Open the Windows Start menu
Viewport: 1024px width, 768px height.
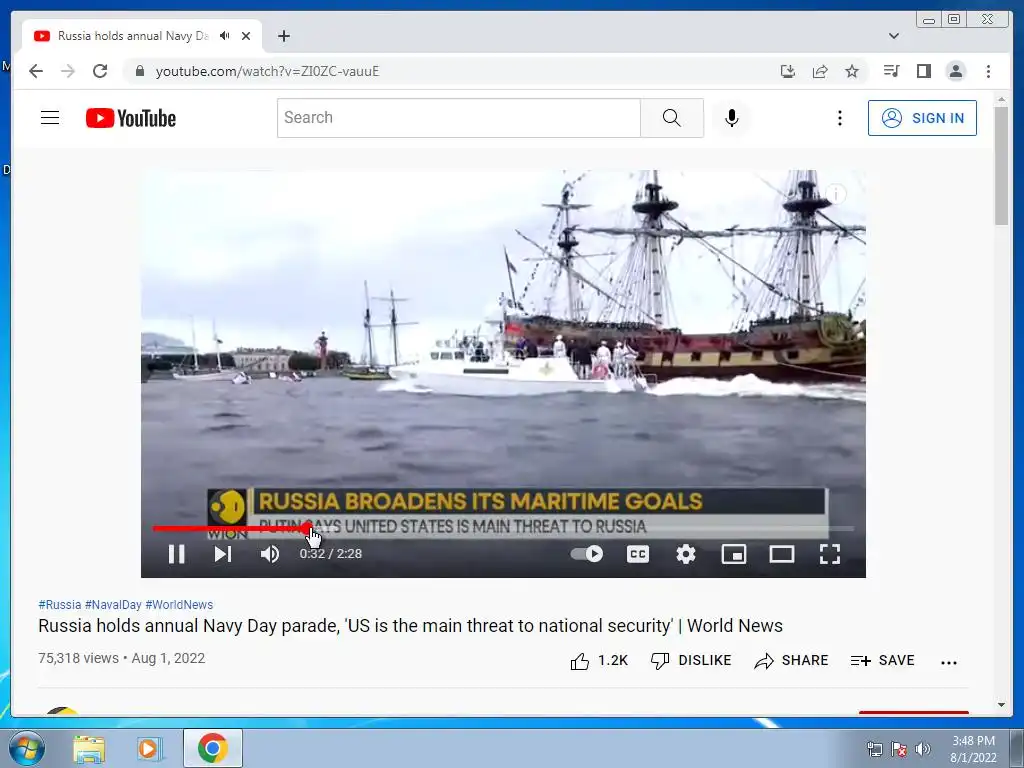pos(27,748)
